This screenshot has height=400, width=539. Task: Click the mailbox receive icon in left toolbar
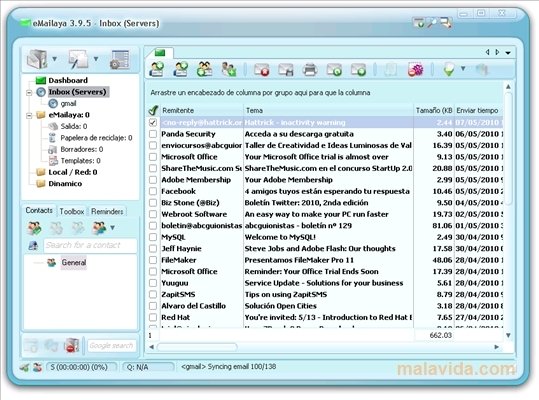tap(37, 59)
